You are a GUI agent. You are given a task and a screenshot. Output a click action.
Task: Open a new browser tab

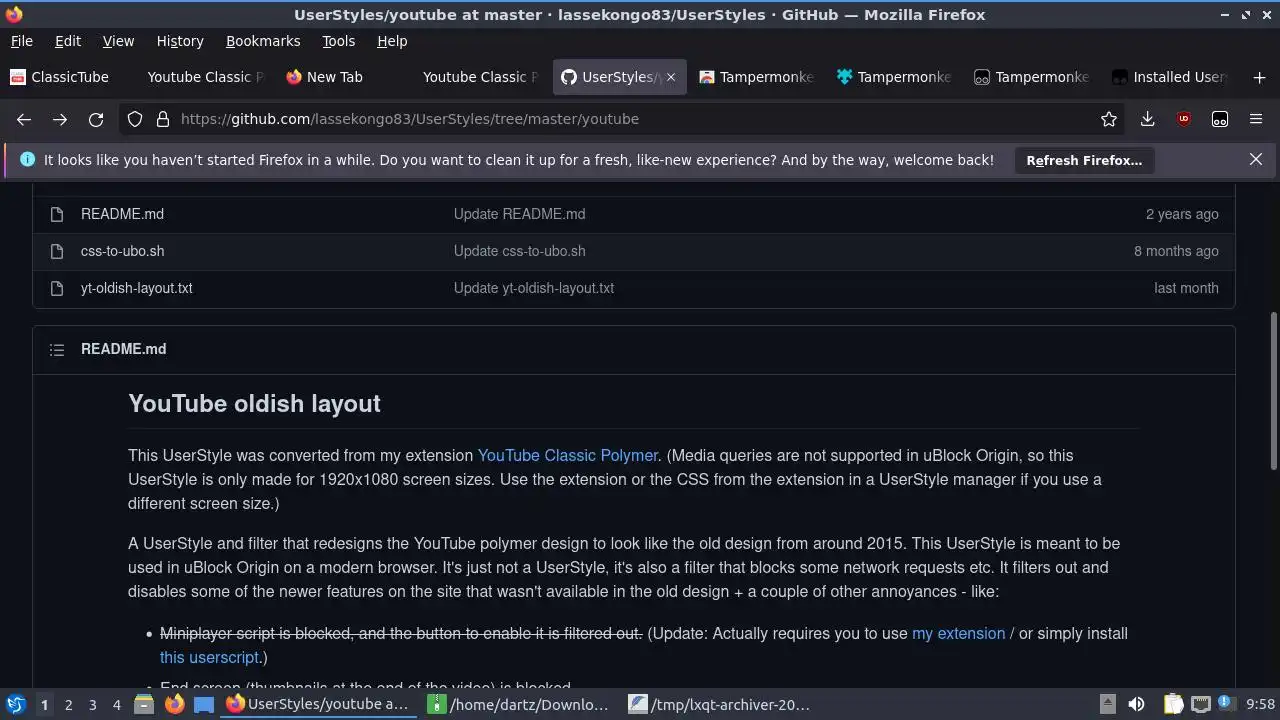click(x=1259, y=77)
